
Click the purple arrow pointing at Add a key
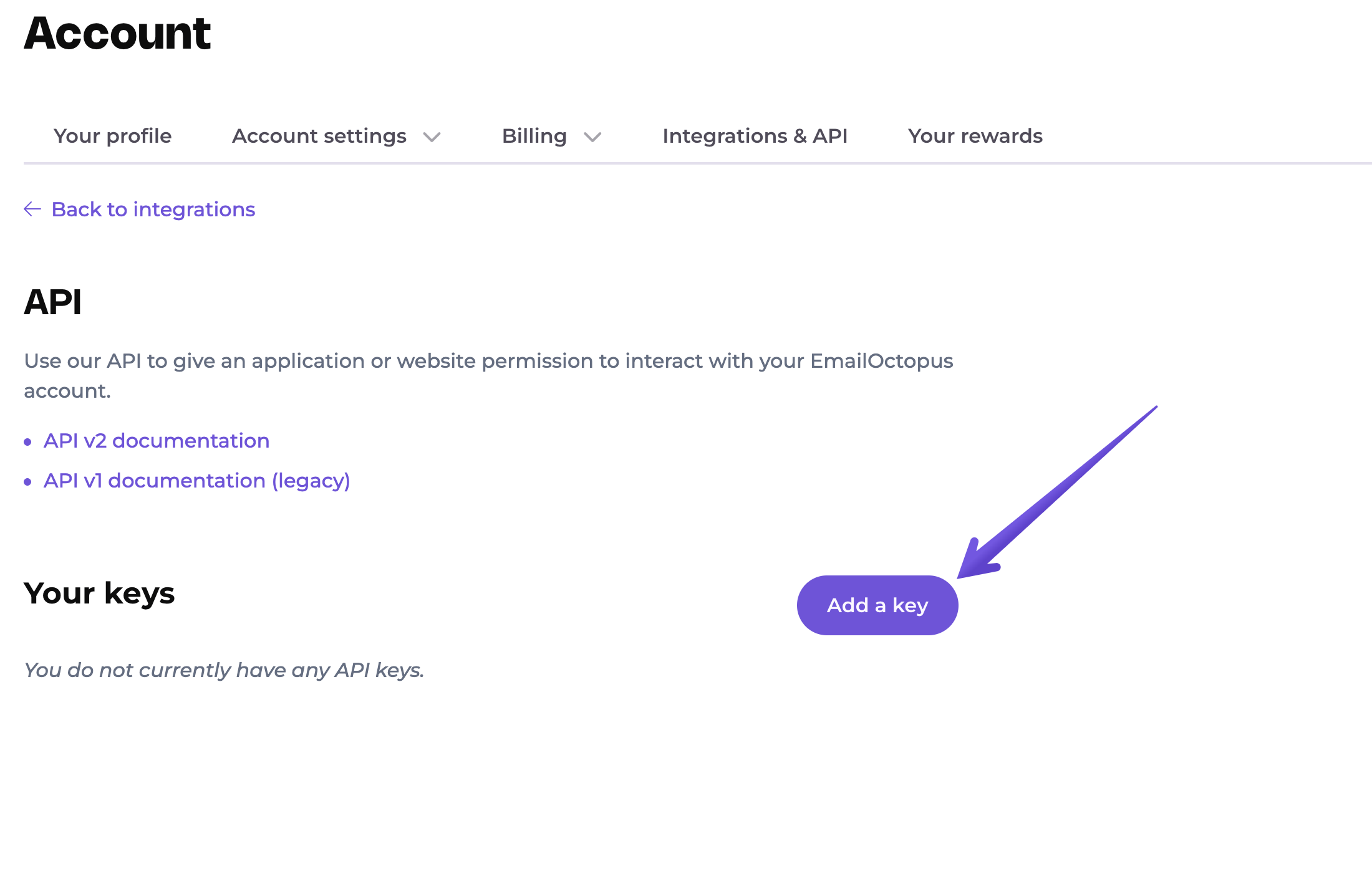[x=1057, y=493]
